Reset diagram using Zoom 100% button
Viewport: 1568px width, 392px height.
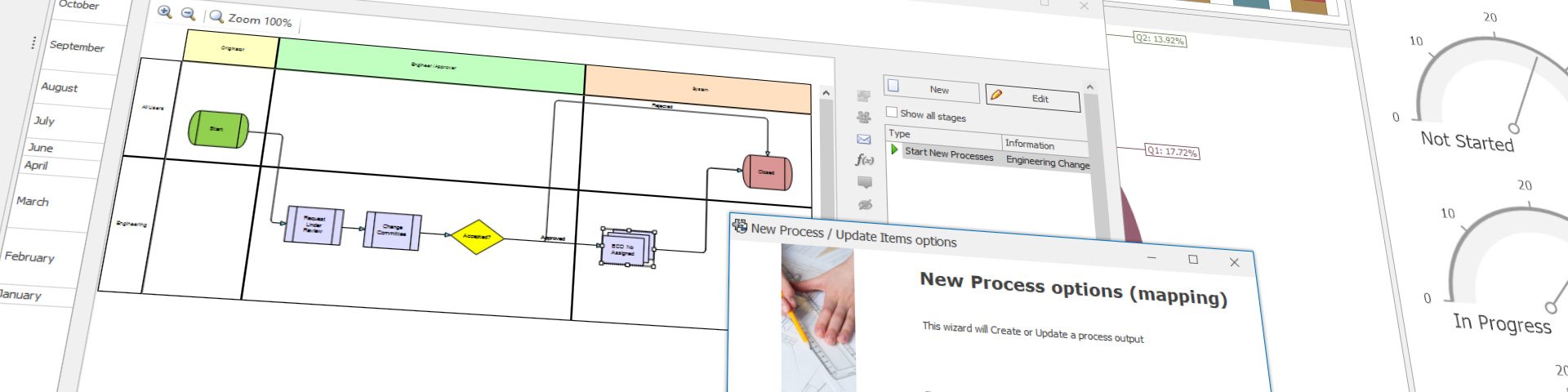click(251, 18)
